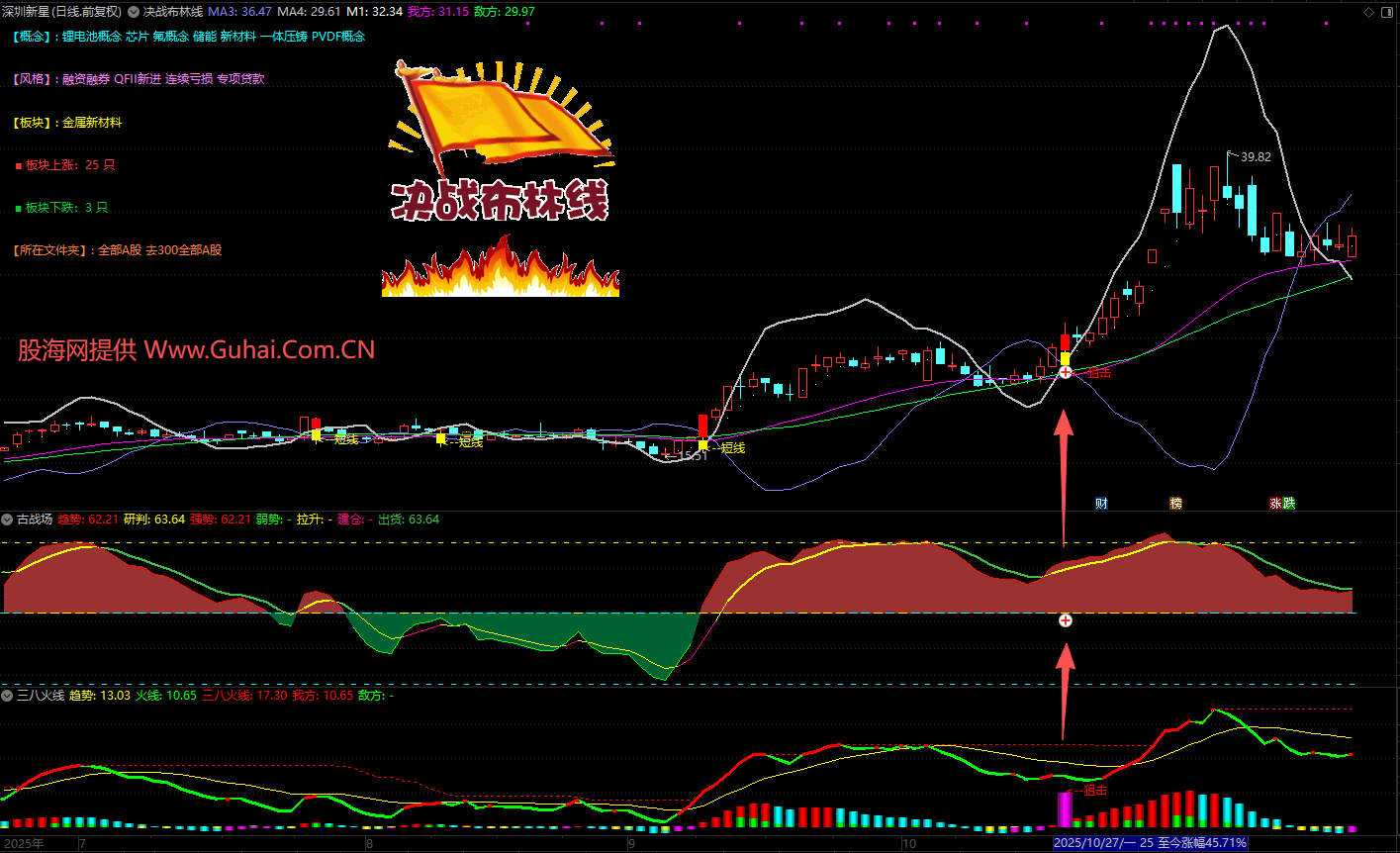This screenshot has height=853, width=1400.
Task: Select the 深圳新星 daily chart title
Action: coord(61,12)
